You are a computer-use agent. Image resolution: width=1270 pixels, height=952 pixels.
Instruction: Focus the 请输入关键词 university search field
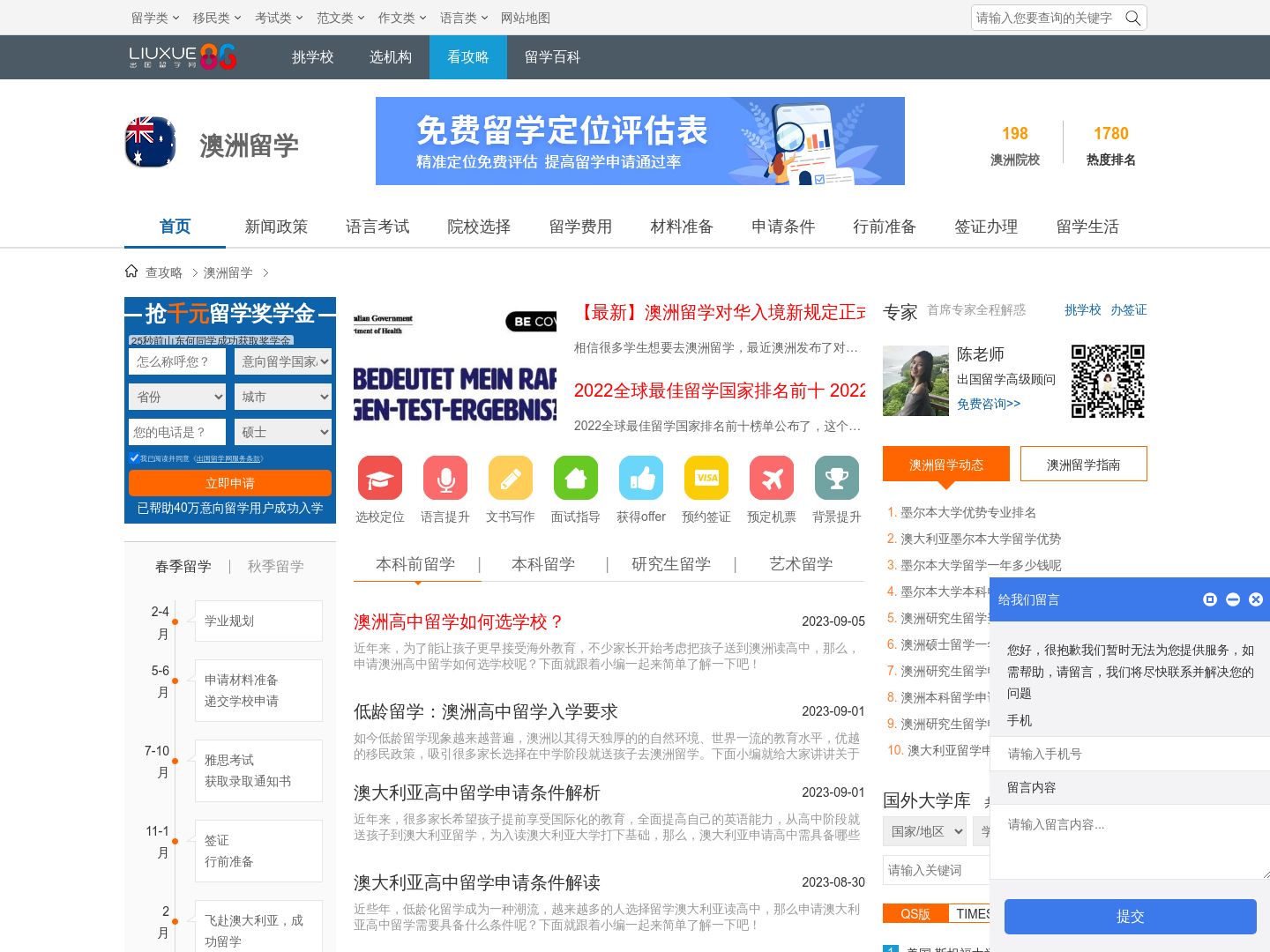(937, 870)
